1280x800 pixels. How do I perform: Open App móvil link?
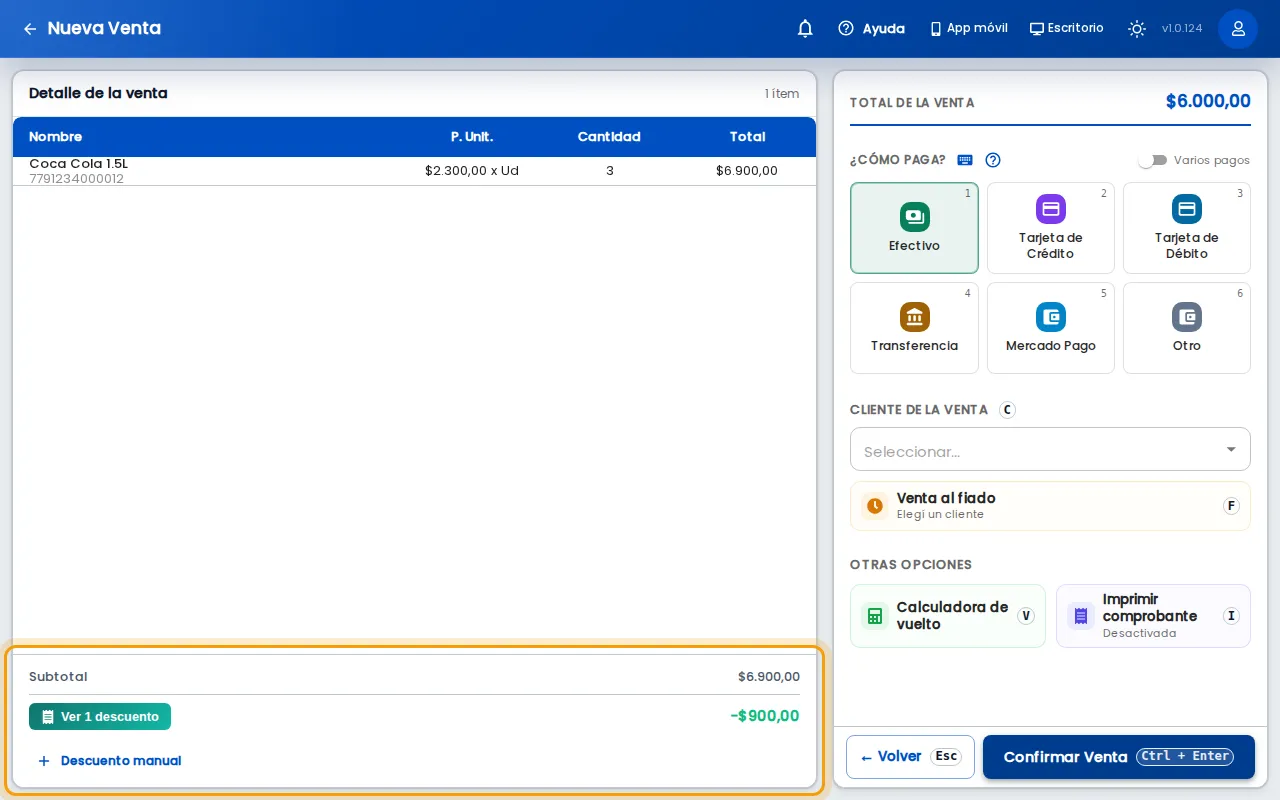(x=968, y=29)
